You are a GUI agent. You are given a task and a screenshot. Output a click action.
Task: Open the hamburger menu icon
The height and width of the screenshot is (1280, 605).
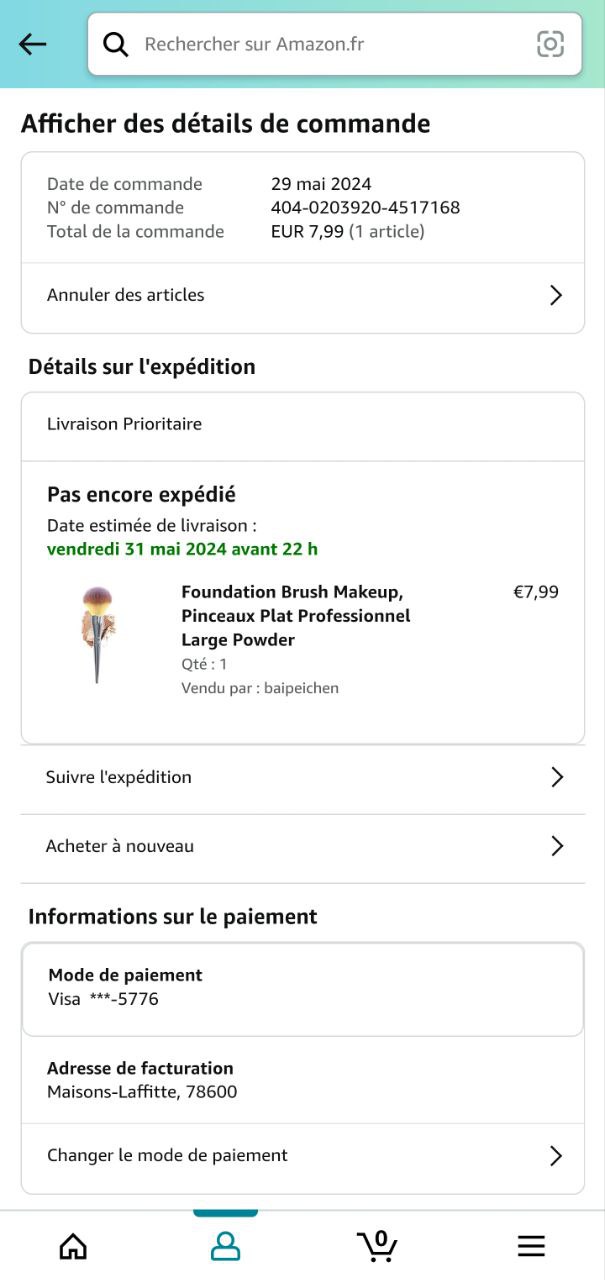tap(531, 1246)
